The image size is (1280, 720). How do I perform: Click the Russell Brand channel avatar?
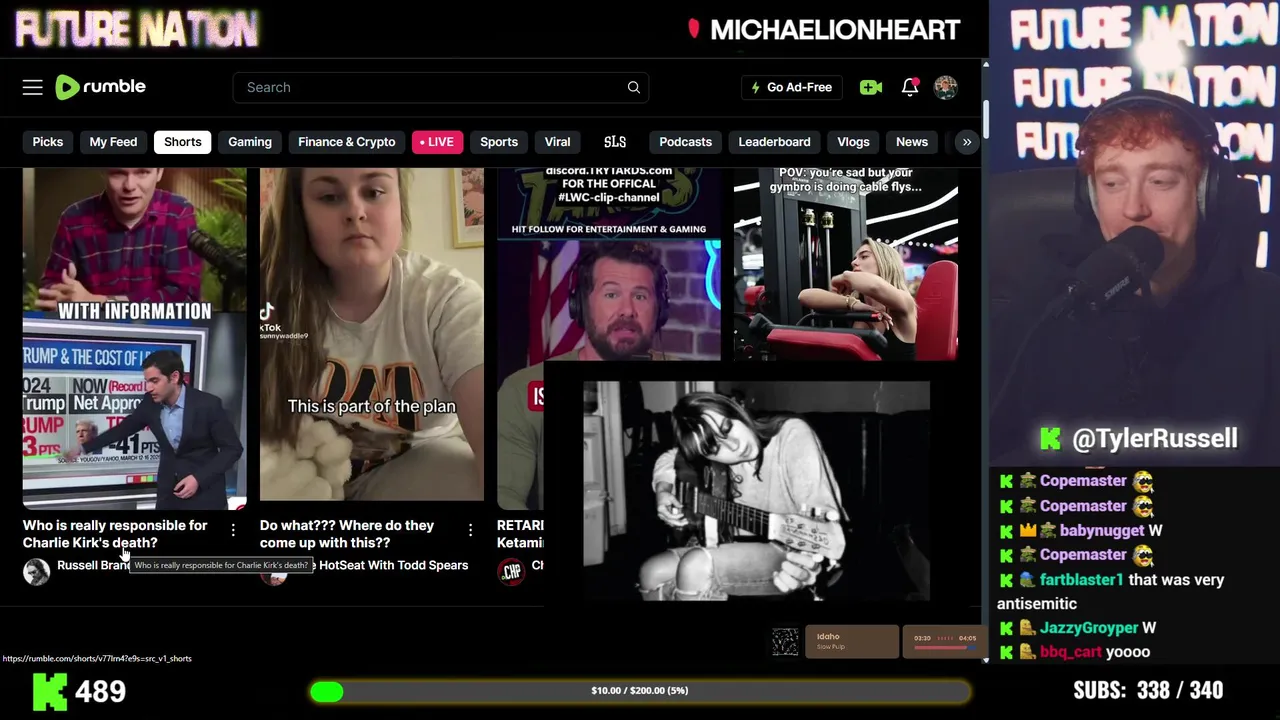point(36,572)
